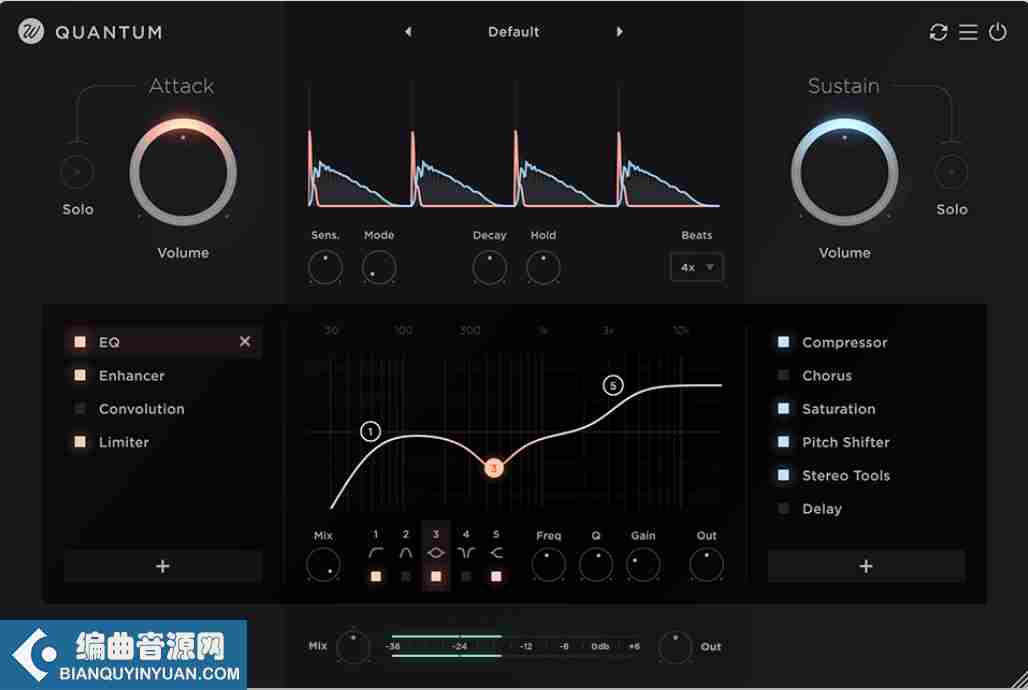Image resolution: width=1028 pixels, height=690 pixels.
Task: Toggle the Limiter enable square
Action: tap(80, 442)
